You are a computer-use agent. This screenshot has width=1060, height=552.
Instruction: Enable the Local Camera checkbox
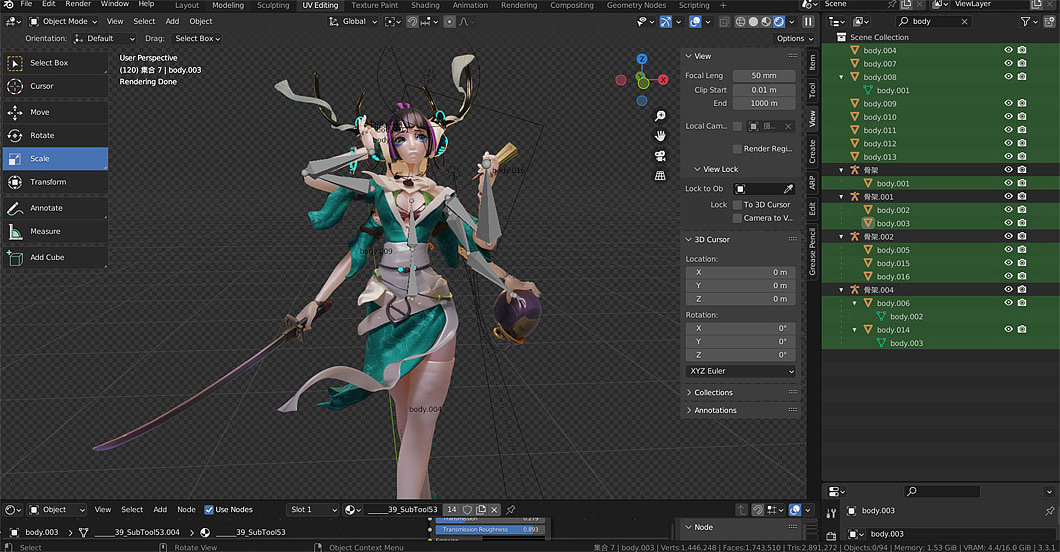[738, 126]
